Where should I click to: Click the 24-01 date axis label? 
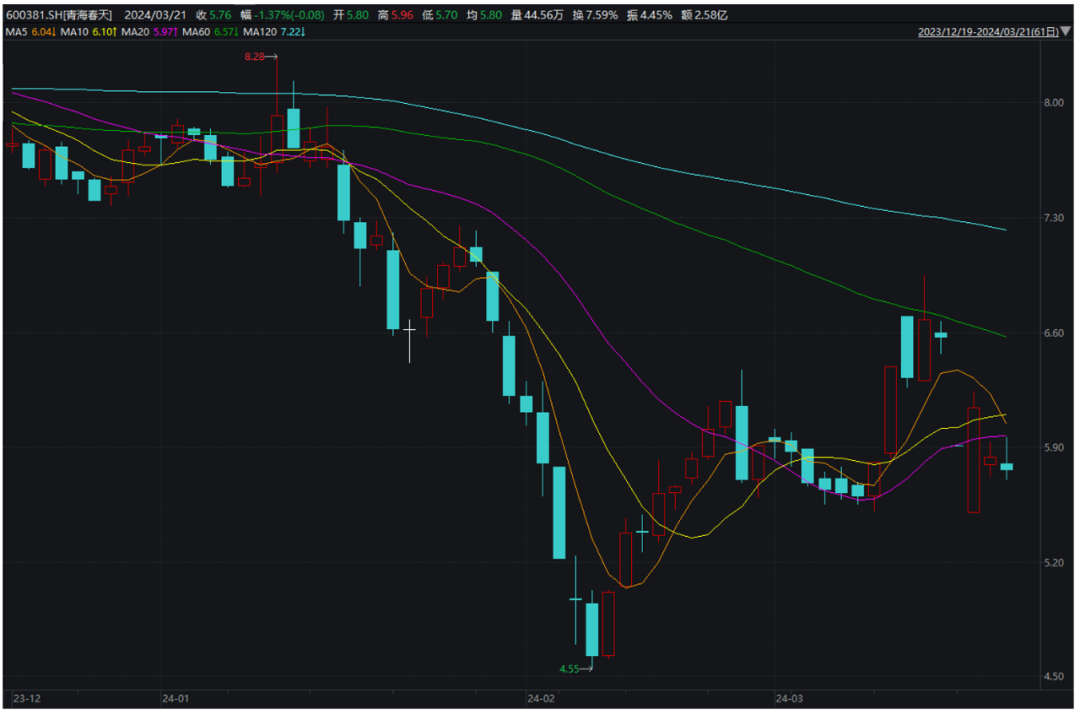coord(175,698)
